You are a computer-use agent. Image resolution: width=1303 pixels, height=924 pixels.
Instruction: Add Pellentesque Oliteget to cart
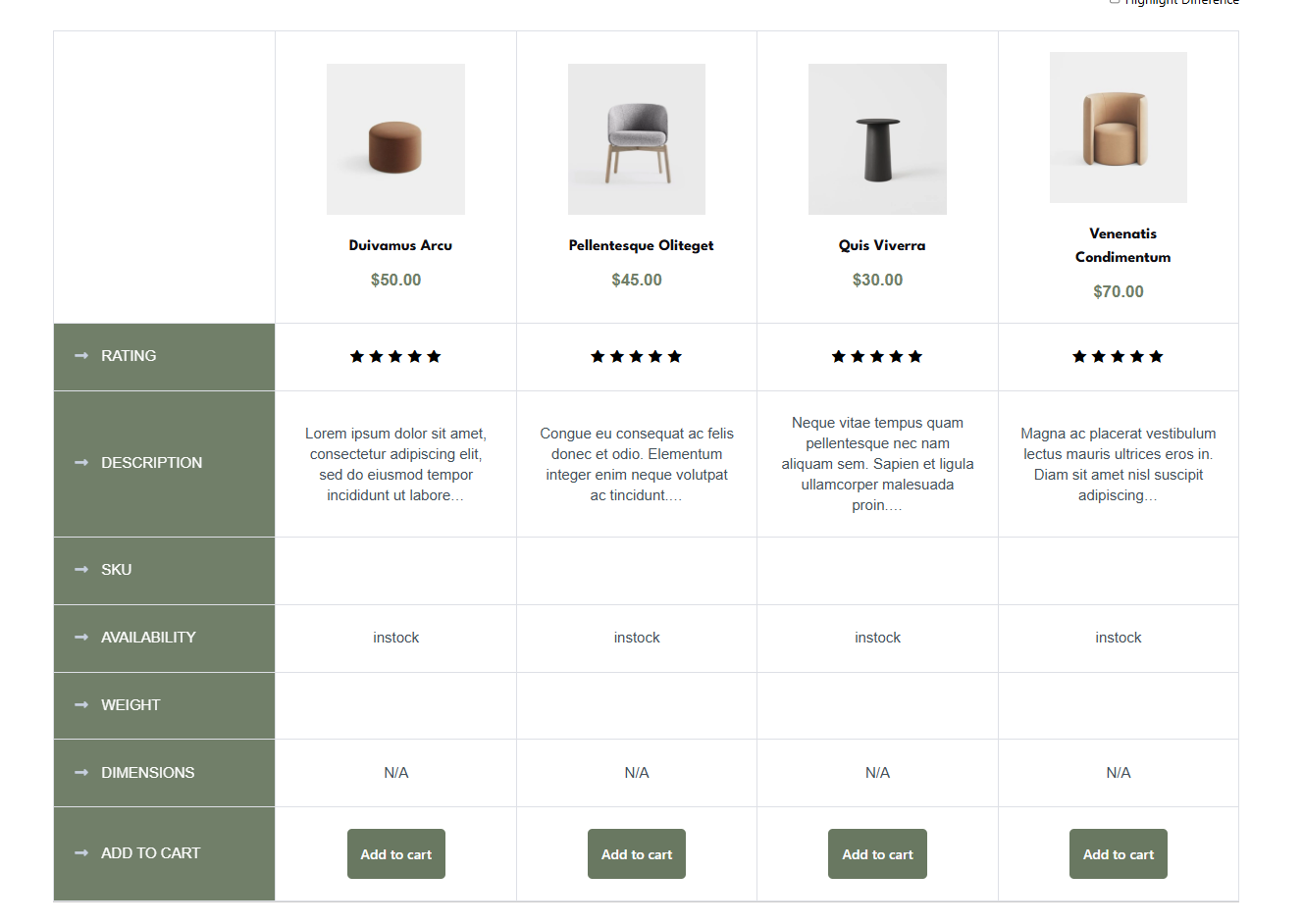(x=637, y=854)
